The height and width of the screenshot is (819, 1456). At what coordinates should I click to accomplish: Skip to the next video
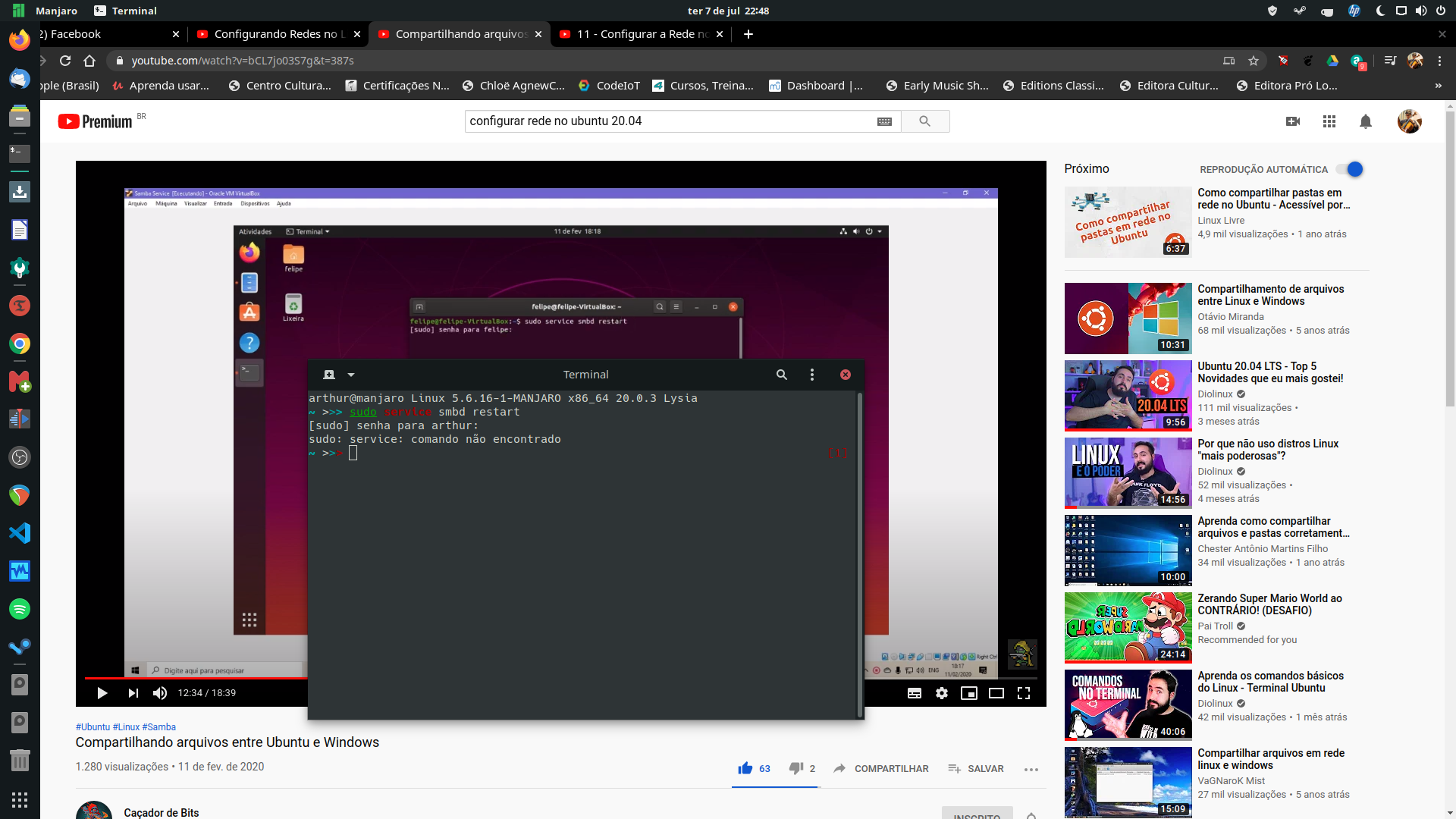point(133,693)
